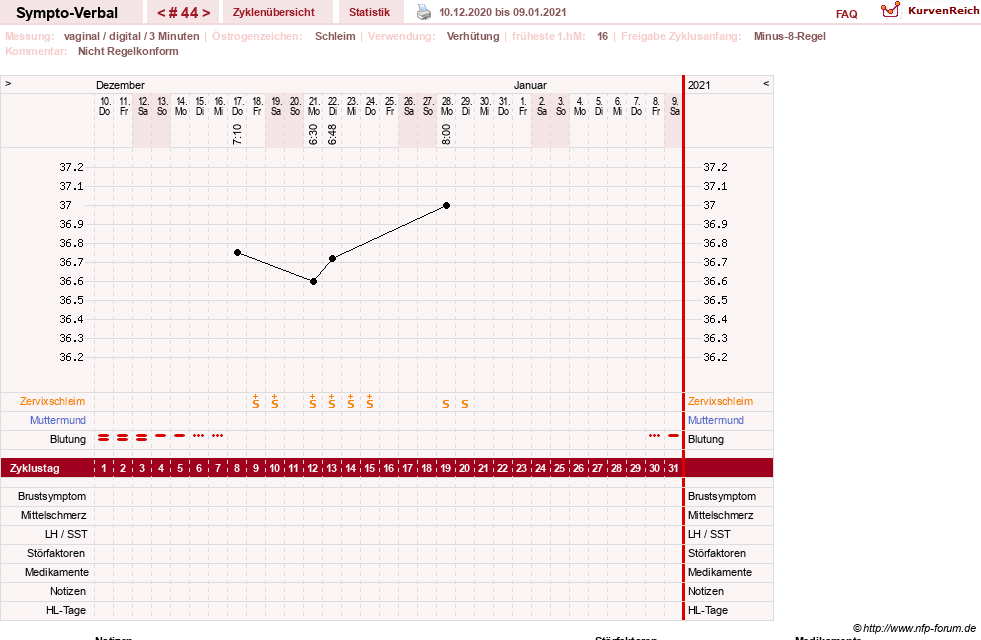Viewport: 981px width, 640px height.
Task: Click the Dezember month label
Action: coord(120,85)
